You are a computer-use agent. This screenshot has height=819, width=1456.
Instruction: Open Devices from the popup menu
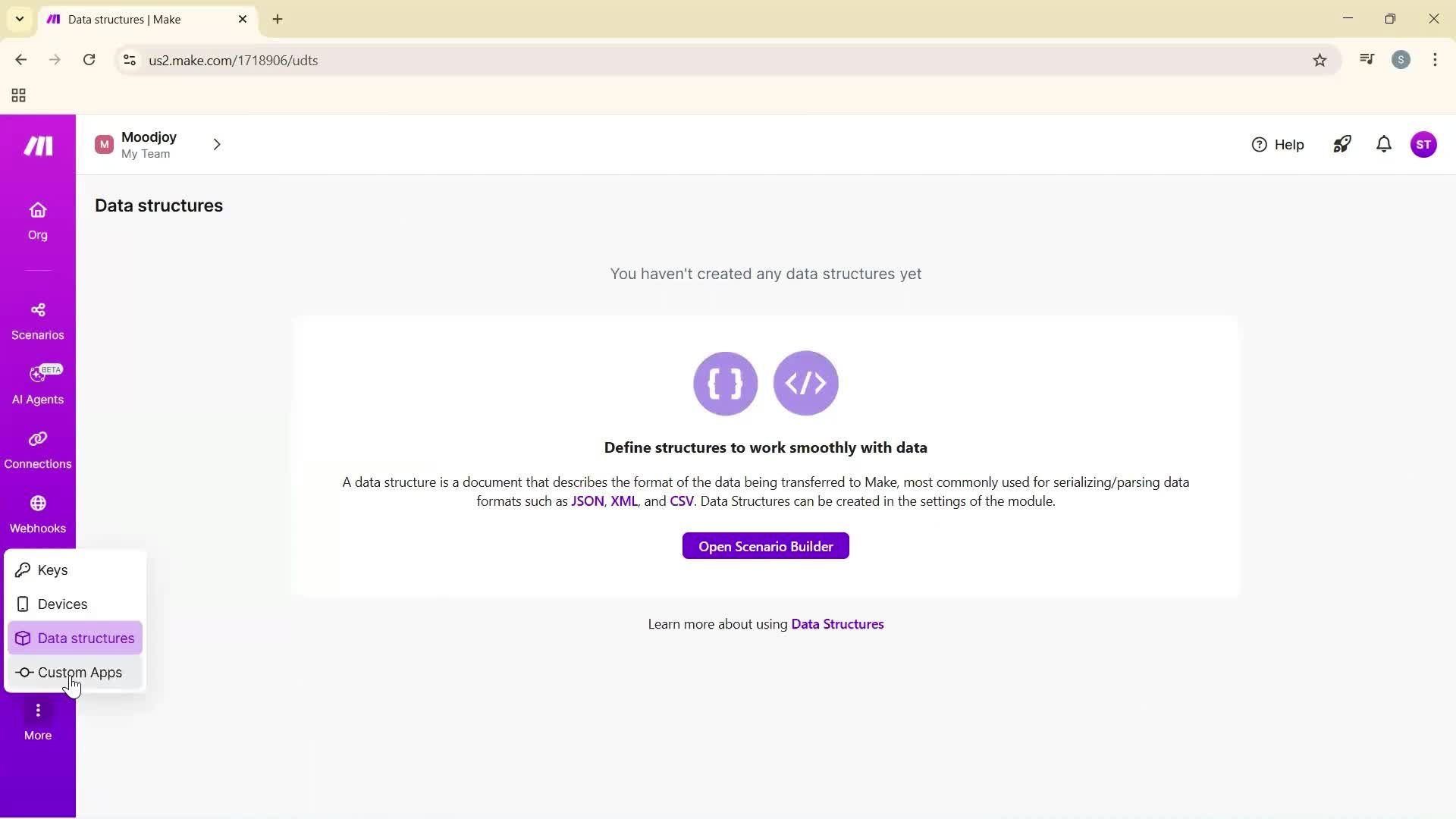(63, 604)
